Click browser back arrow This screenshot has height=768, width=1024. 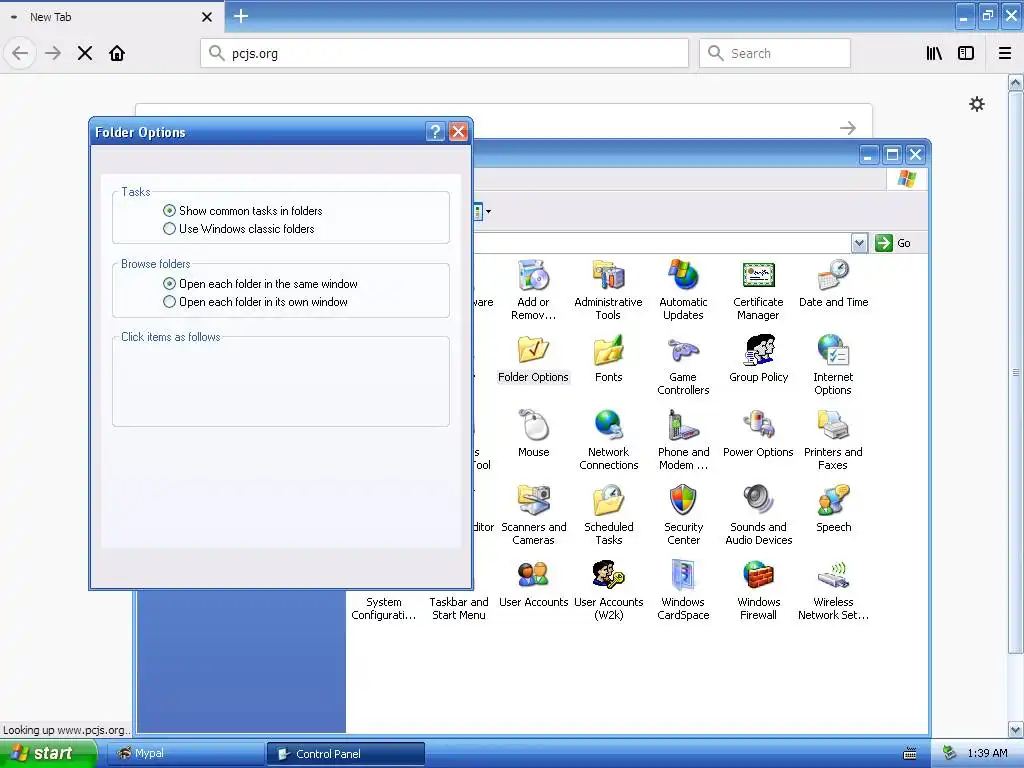[20, 53]
